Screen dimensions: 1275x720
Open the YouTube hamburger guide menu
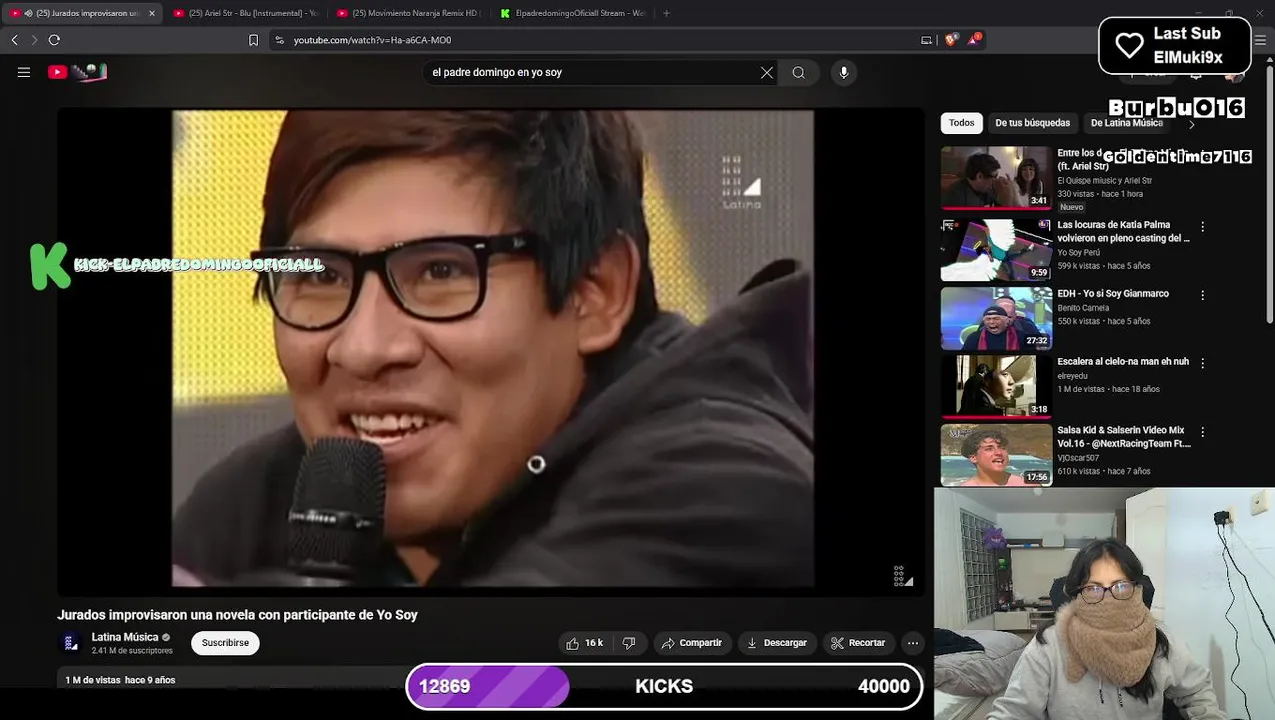click(x=24, y=72)
